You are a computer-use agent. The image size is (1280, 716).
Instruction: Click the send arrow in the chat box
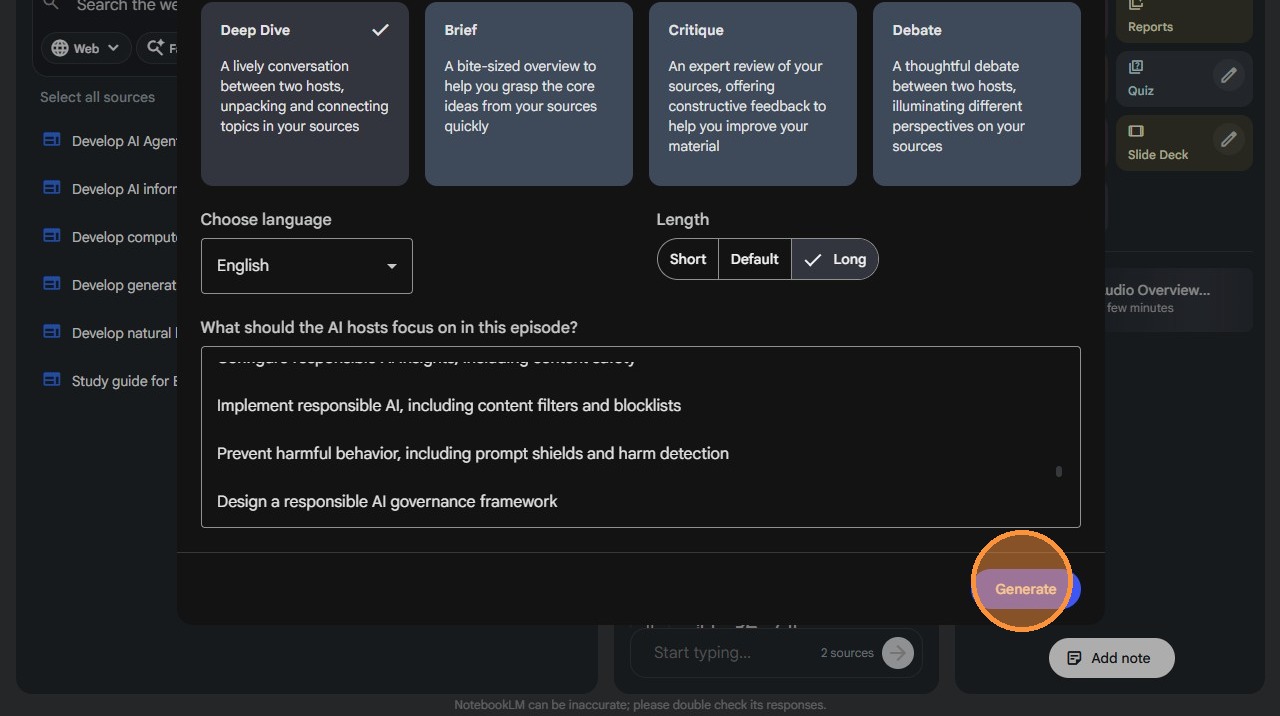[x=898, y=653]
